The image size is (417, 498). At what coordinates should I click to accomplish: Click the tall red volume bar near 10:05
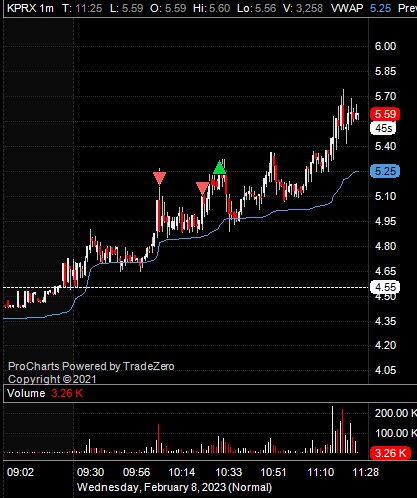coord(159,438)
